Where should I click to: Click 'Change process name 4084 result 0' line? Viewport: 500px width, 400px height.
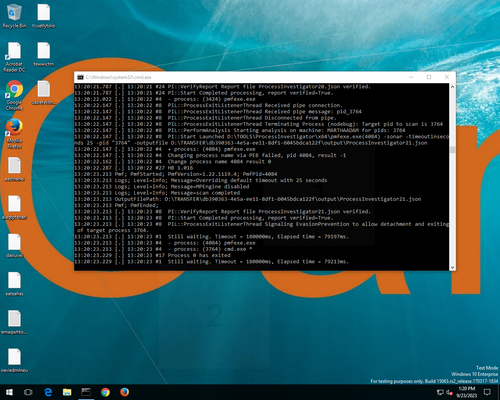[x=173, y=162]
